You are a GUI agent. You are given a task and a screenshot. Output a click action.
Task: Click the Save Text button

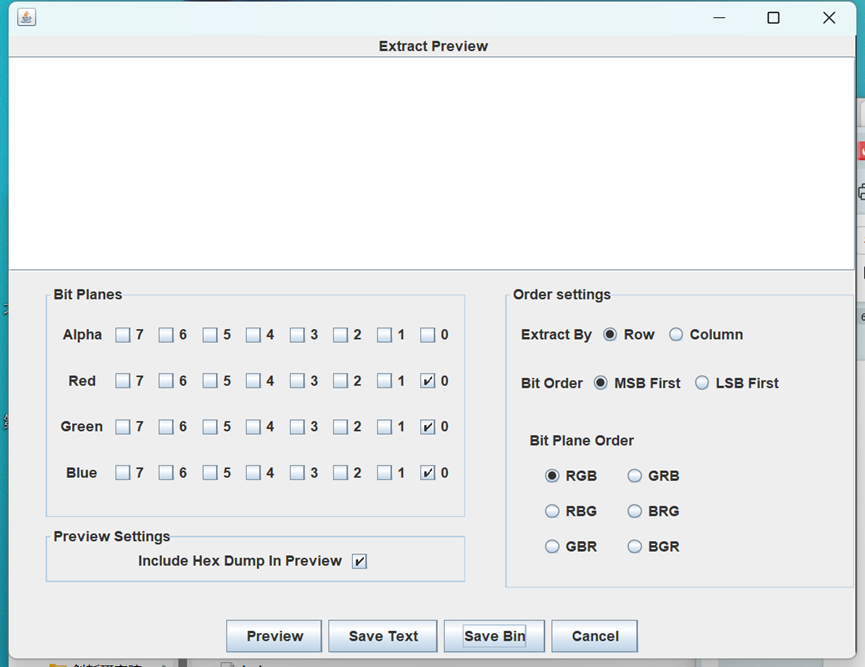click(x=383, y=636)
